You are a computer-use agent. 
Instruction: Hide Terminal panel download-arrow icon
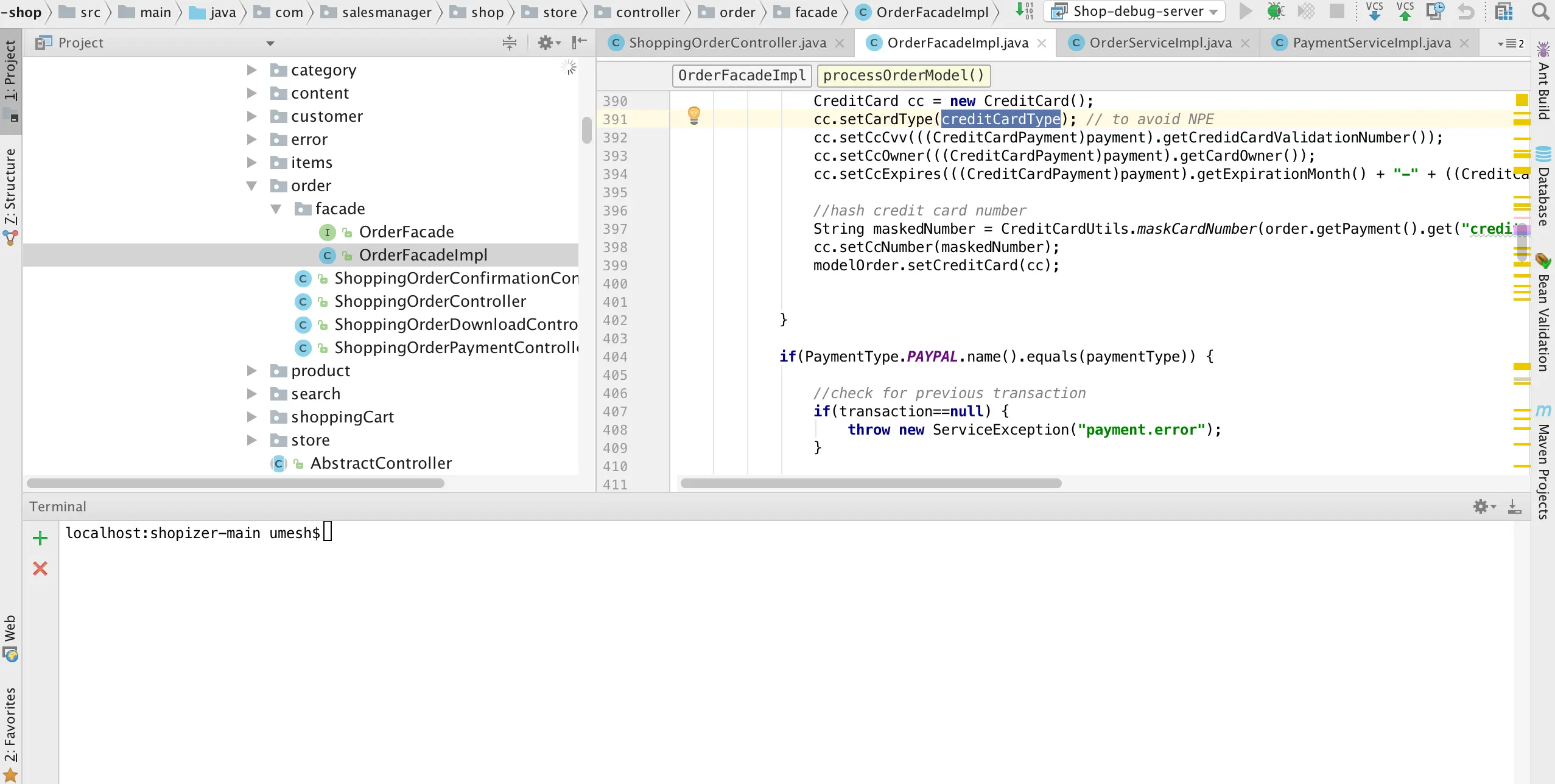[x=1515, y=506]
